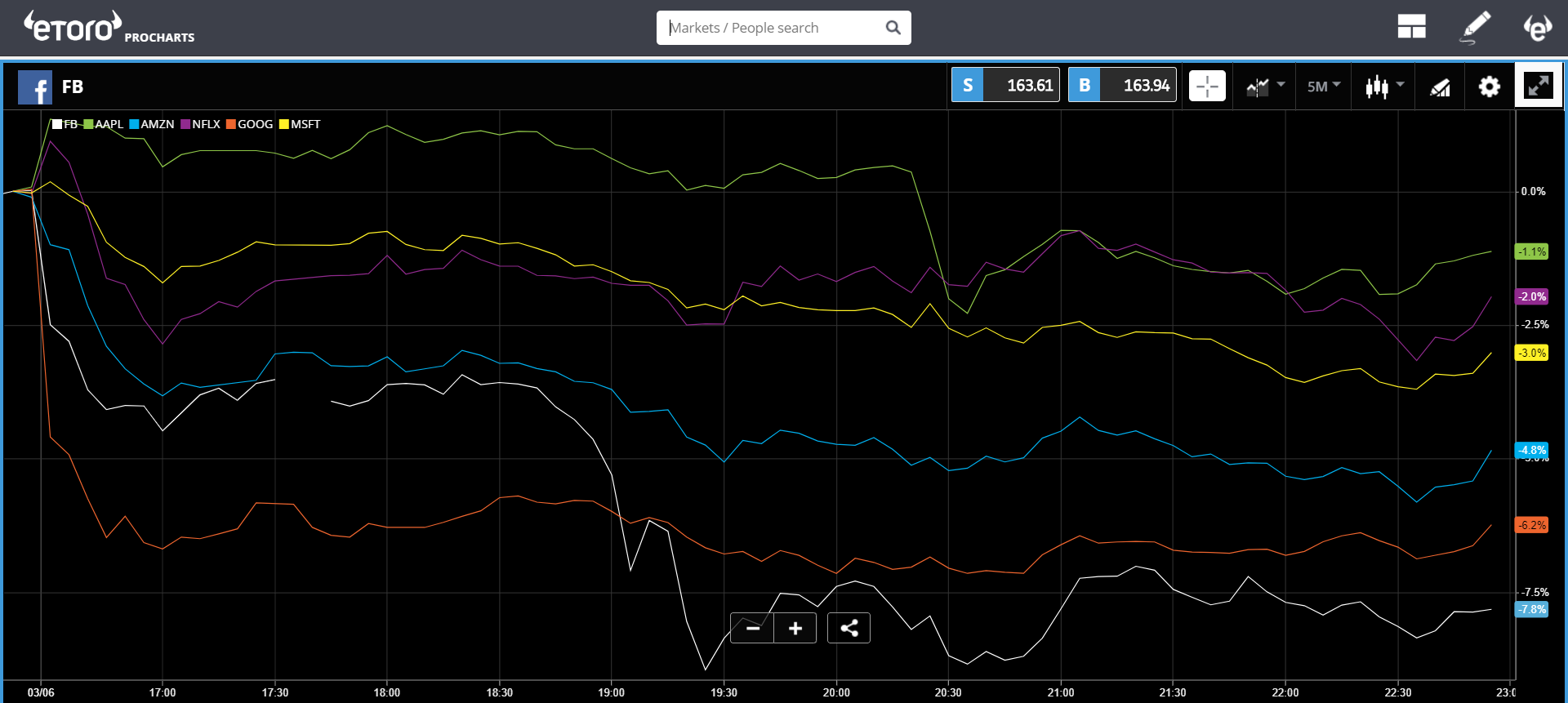Toggle the GOOG series in the legend
Image resolution: width=1568 pixels, height=703 pixels.
(x=250, y=124)
